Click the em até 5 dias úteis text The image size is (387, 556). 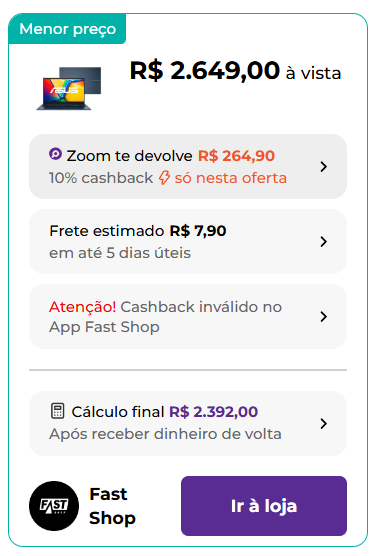(x=120, y=253)
